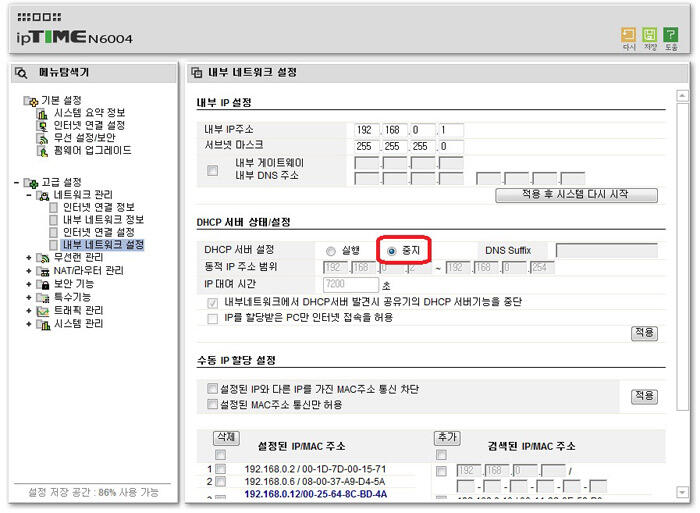Click the 특수기능 icon
The width and height of the screenshot is (700, 513).
43,297
